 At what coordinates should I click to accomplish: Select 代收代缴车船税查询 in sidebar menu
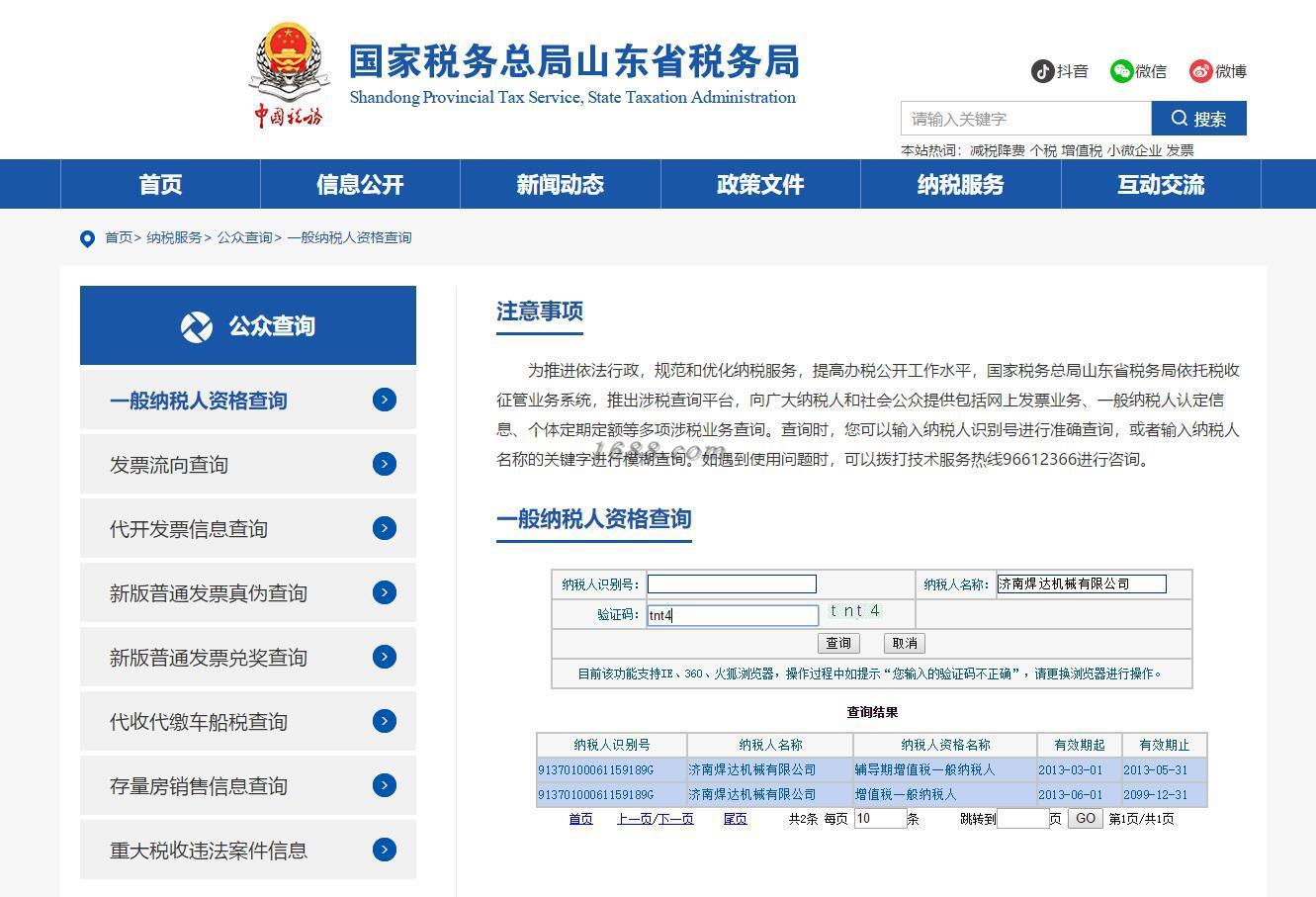point(248,721)
